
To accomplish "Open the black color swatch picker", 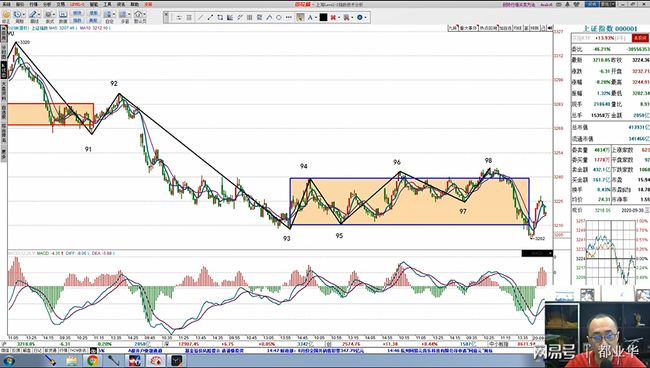I will (323, 17).
